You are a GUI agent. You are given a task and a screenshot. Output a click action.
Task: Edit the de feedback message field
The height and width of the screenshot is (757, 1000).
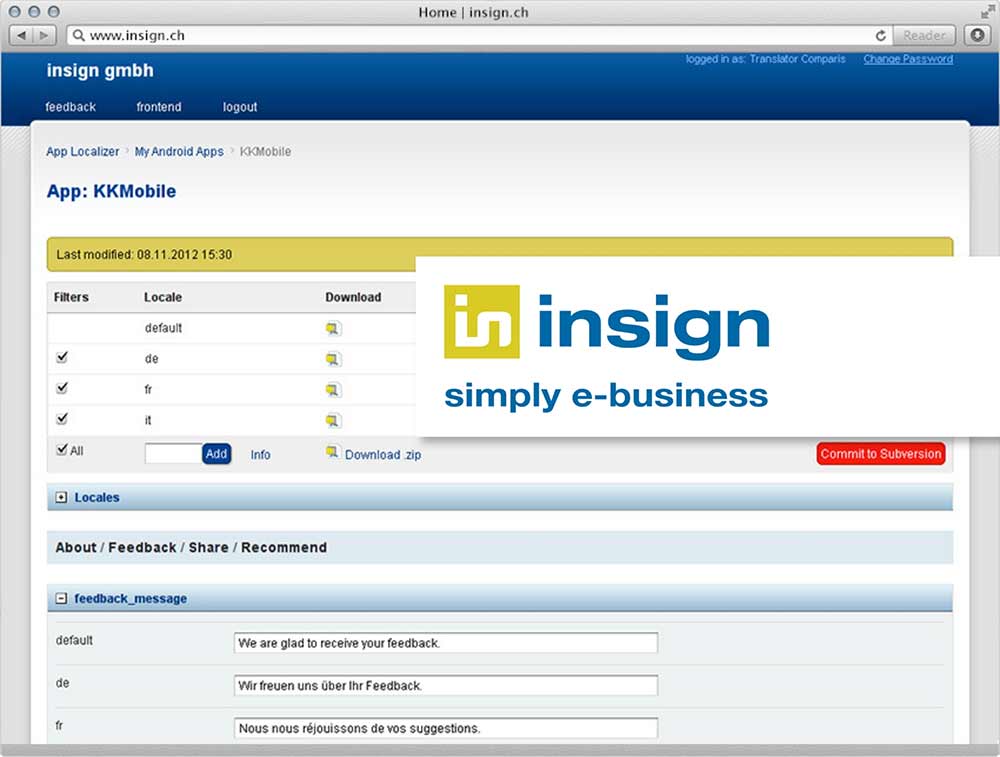(446, 686)
